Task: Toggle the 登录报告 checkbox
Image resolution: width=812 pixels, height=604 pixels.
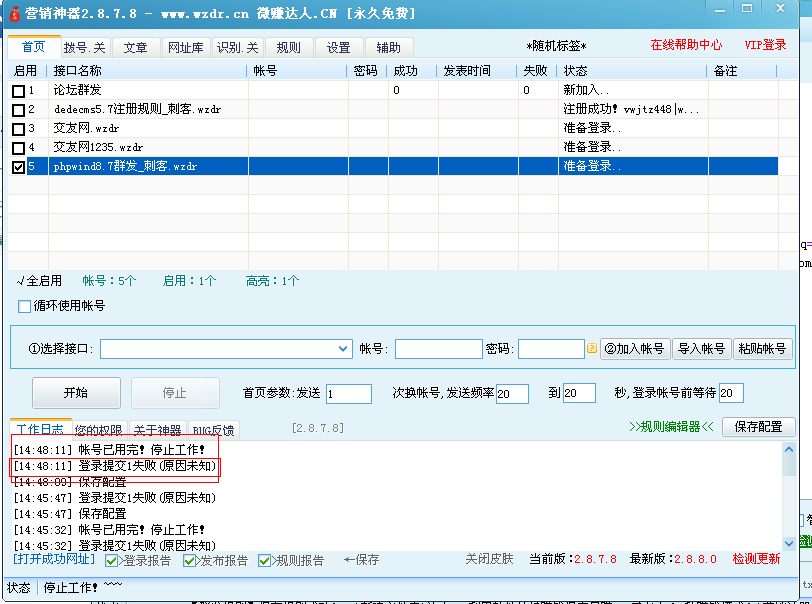Action: click(x=111, y=561)
